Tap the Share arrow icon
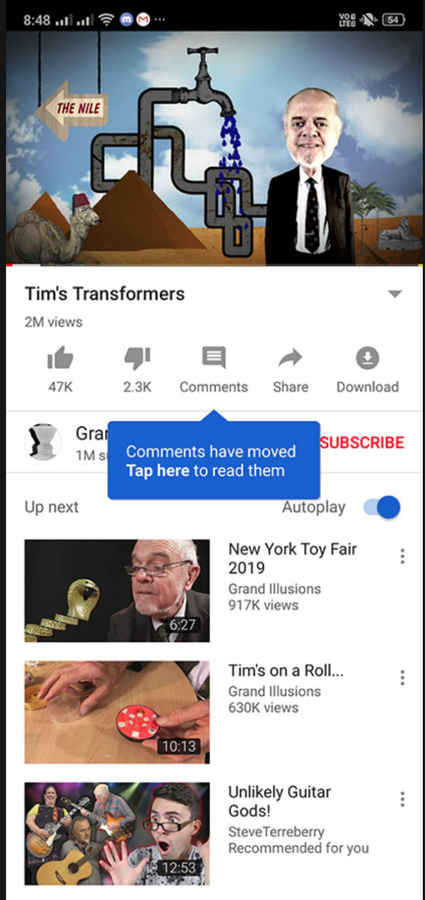 (x=290, y=359)
